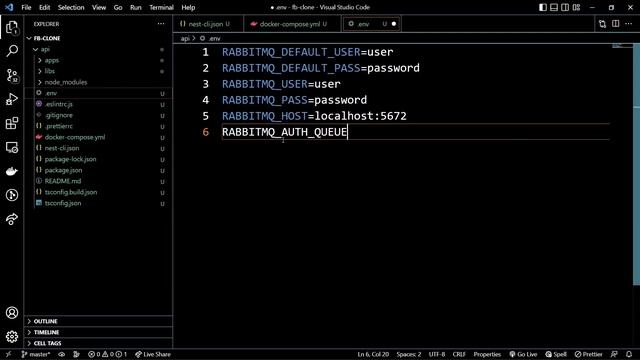
Task: Click Spell checker status item
Action: point(556,354)
